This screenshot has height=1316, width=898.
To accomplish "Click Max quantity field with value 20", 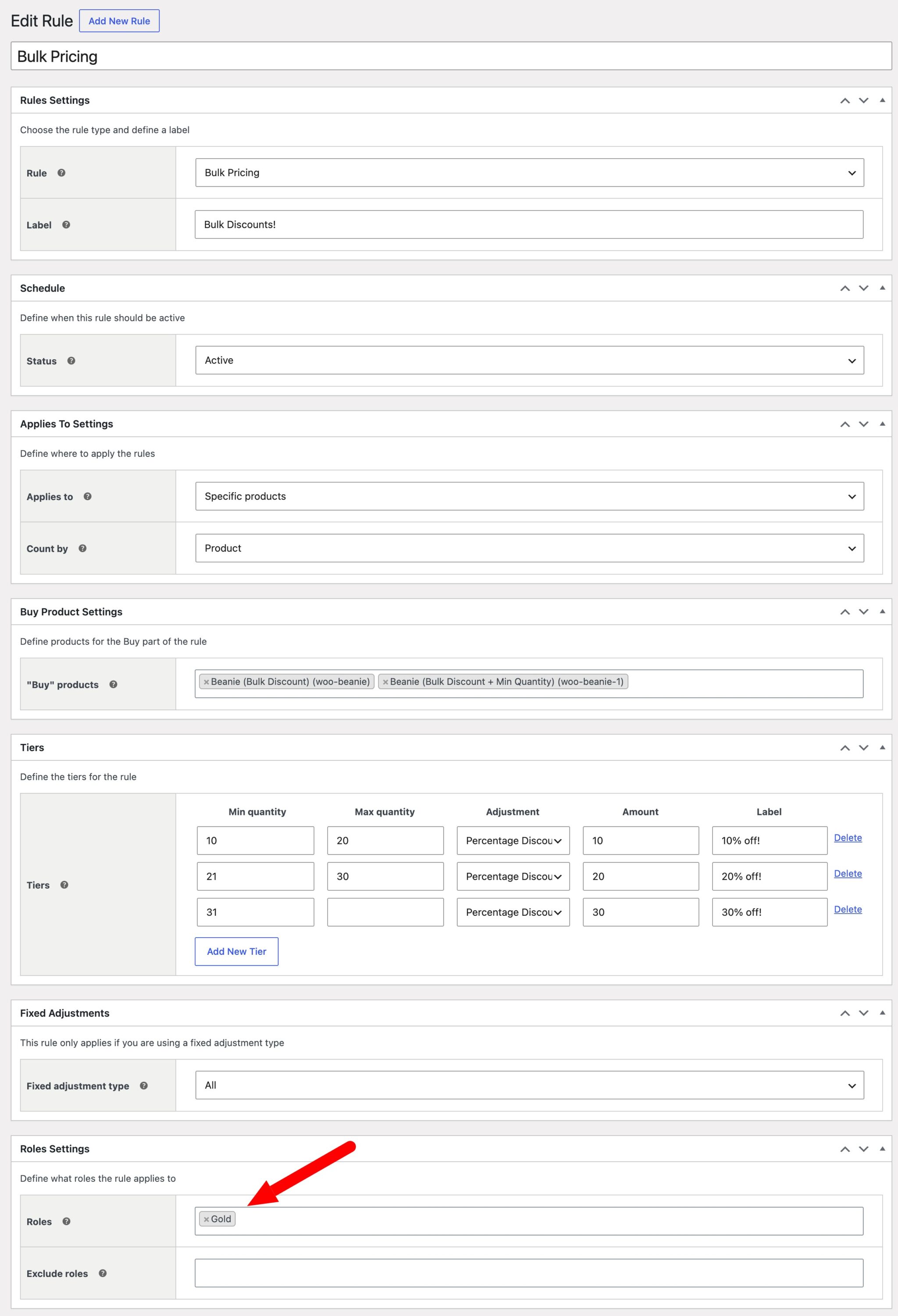I will click(385, 840).
